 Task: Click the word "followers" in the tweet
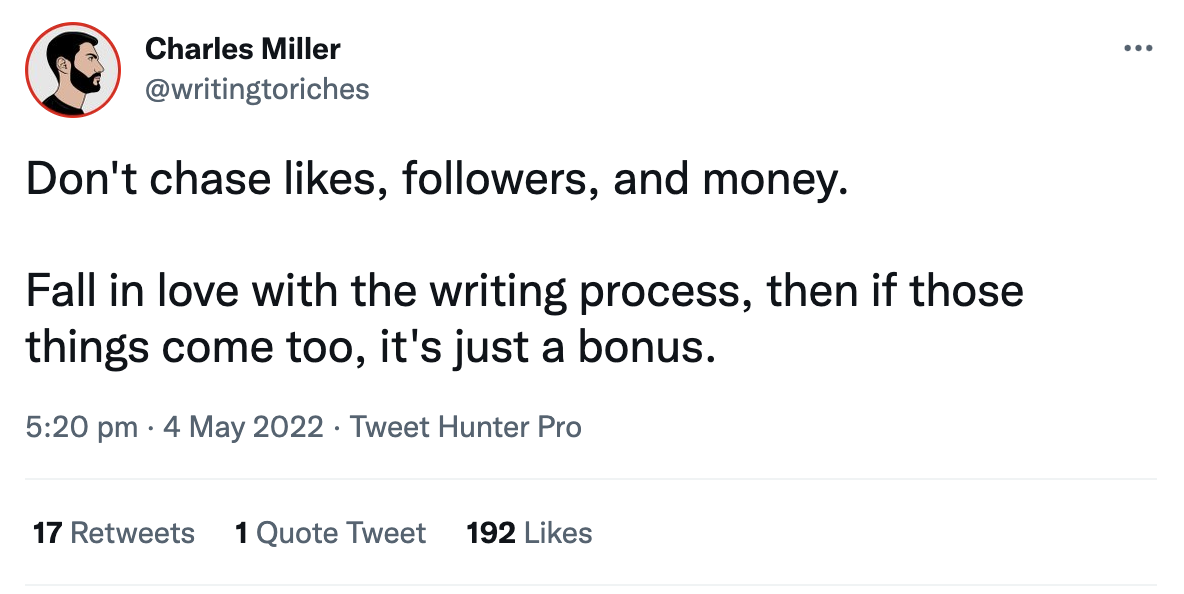tap(496, 179)
